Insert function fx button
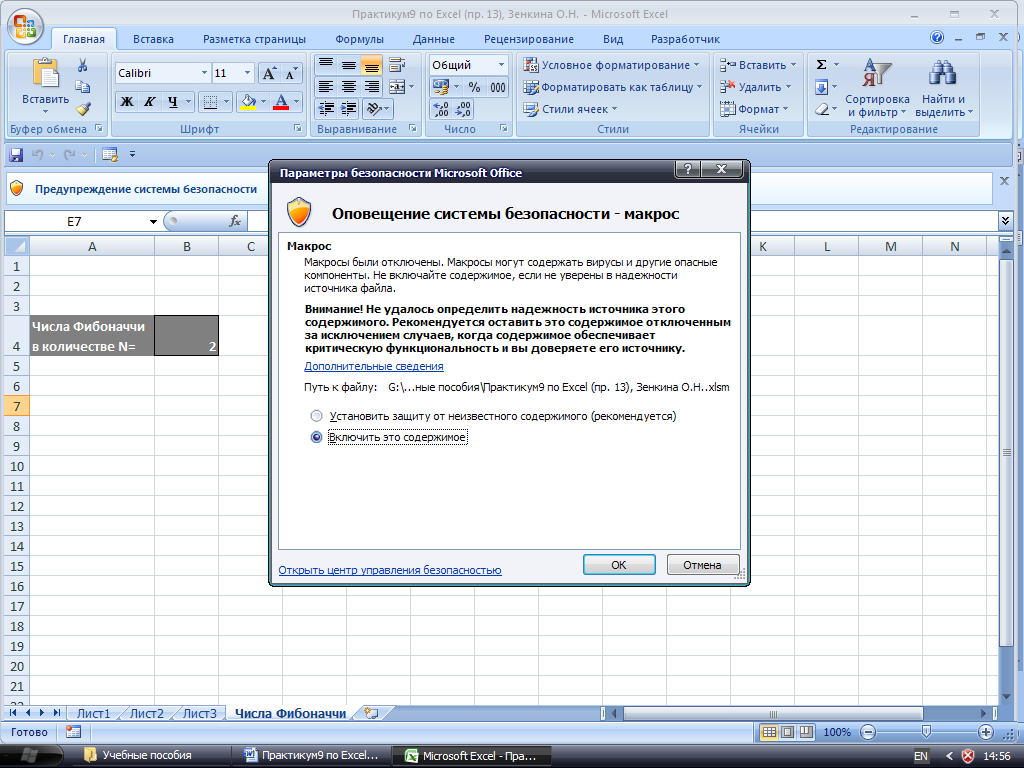 [235, 221]
